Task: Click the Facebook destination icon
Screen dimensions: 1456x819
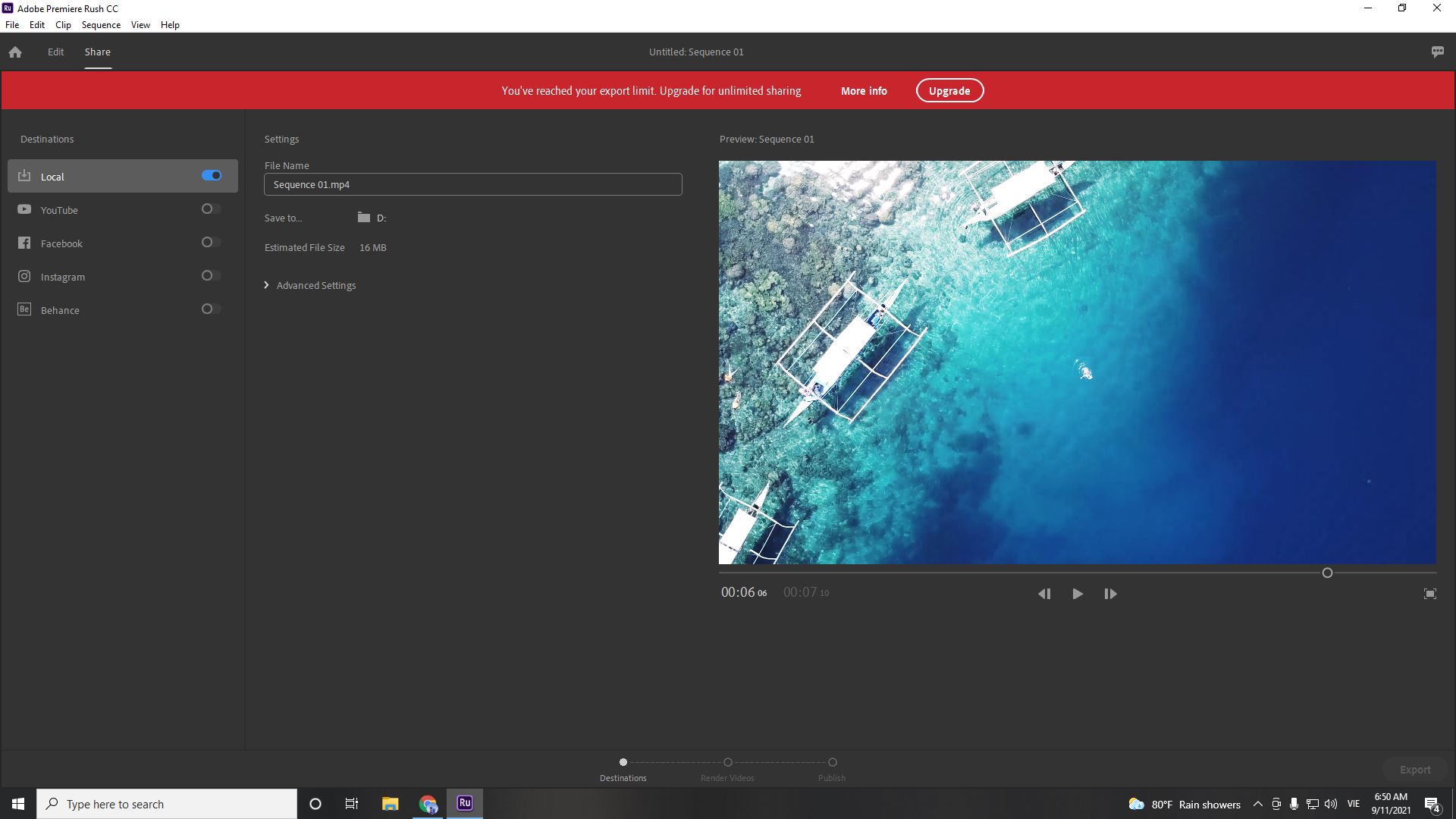Action: tap(24, 243)
